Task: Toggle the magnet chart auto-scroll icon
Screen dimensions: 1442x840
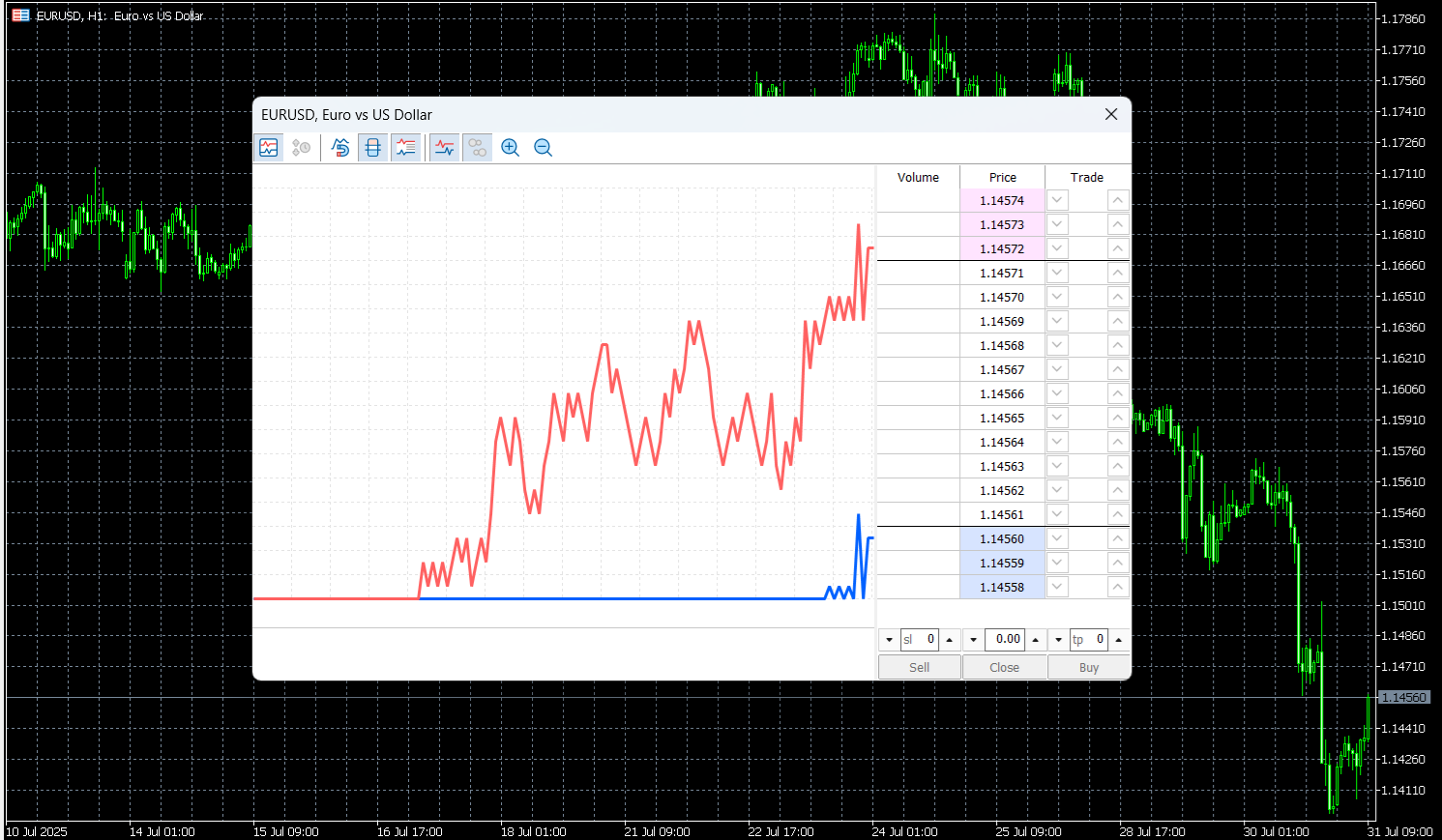Action: 340,148
